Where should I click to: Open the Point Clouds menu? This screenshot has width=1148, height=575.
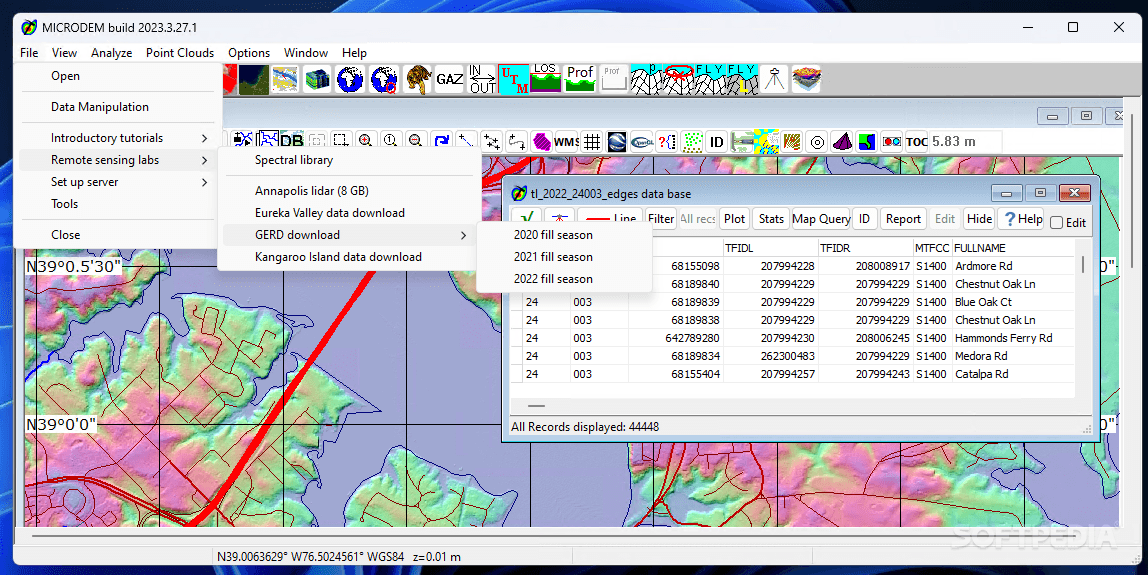pos(179,53)
